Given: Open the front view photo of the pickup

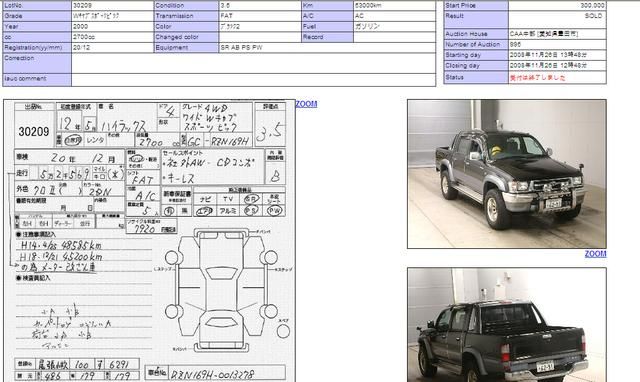Looking at the screenshot, I should point(507,174).
